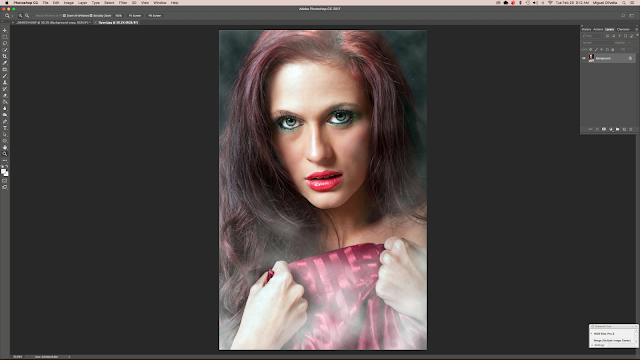The height and width of the screenshot is (360, 640).
Task: Click Zoom In mode in options bar
Action: coord(20,16)
